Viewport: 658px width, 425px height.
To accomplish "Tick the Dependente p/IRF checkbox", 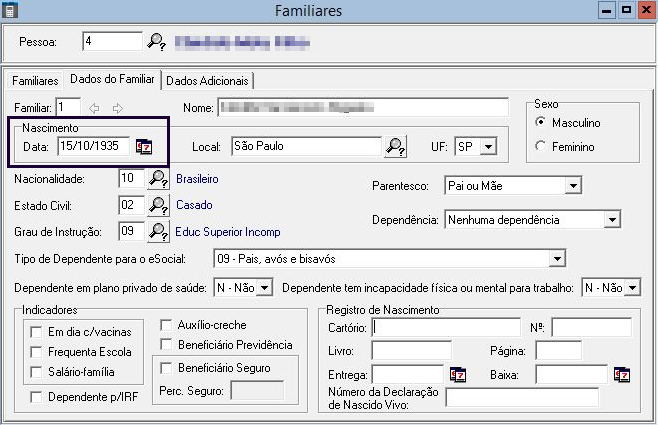I will click(37, 397).
